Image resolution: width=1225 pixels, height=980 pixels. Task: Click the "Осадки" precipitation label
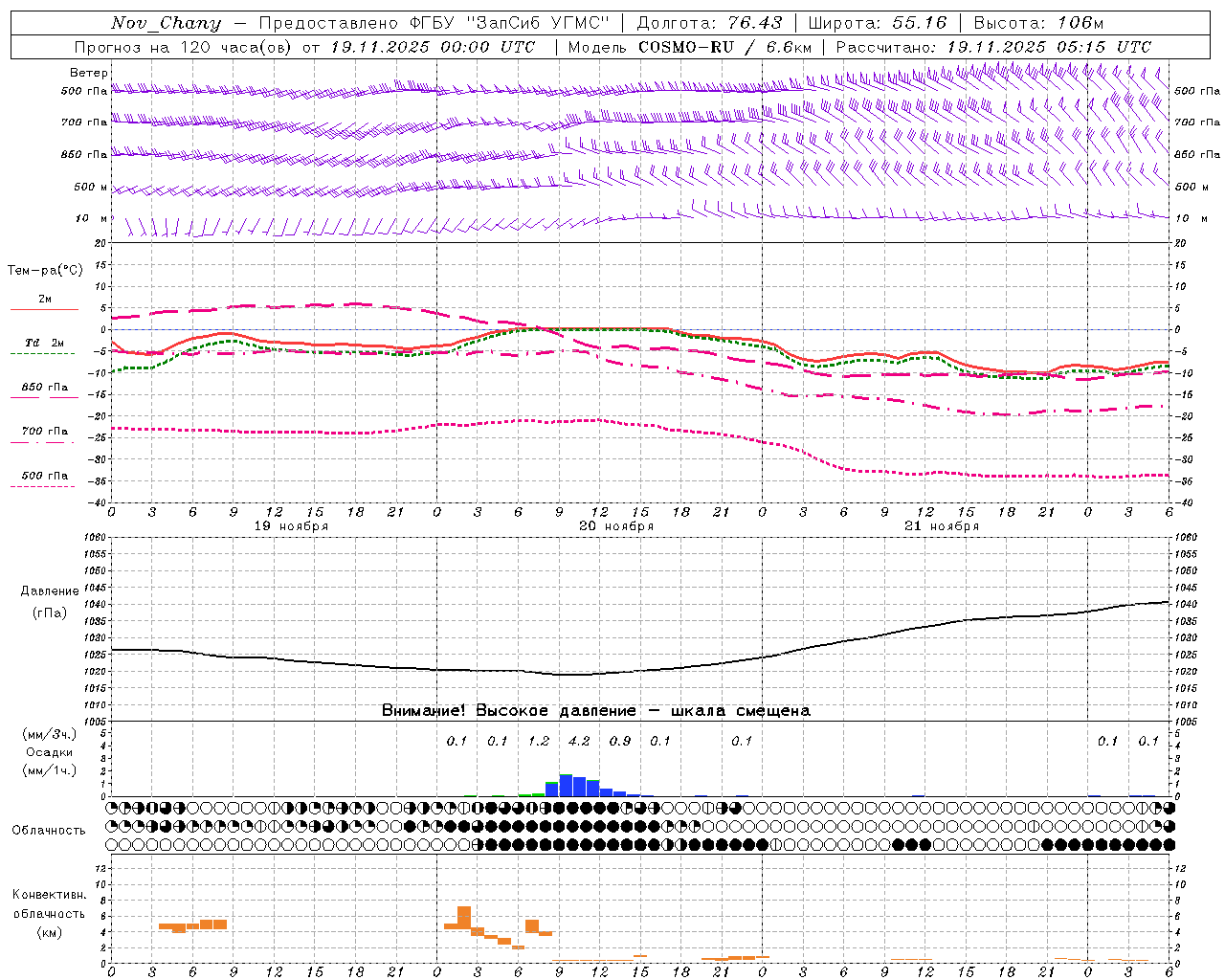tap(50, 752)
